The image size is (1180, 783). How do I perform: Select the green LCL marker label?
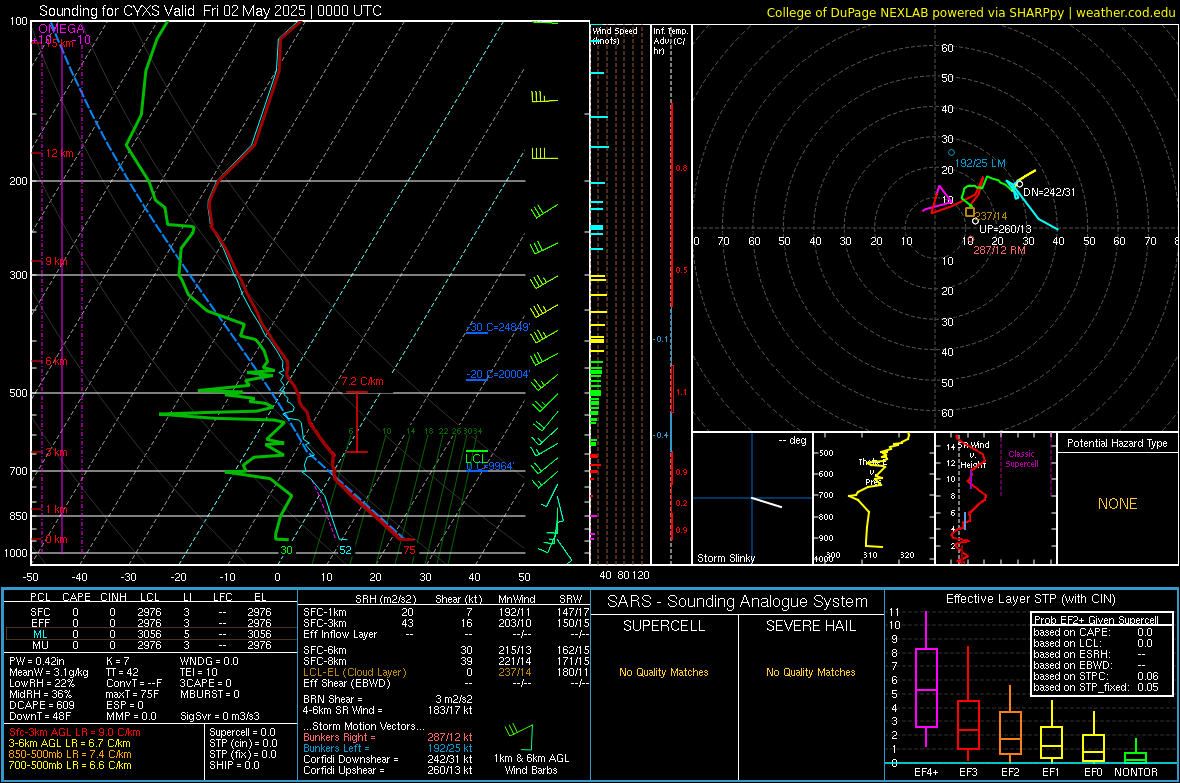[x=476, y=459]
